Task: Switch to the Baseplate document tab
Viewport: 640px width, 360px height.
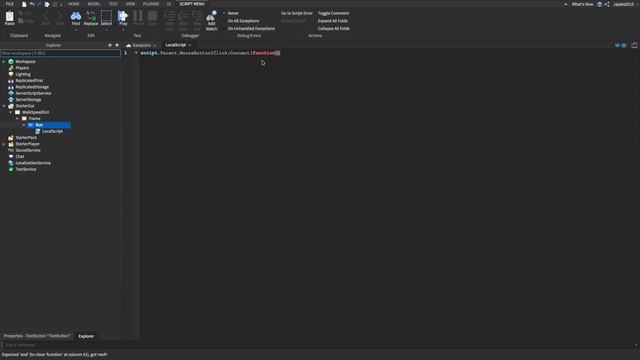Action: (x=142, y=45)
